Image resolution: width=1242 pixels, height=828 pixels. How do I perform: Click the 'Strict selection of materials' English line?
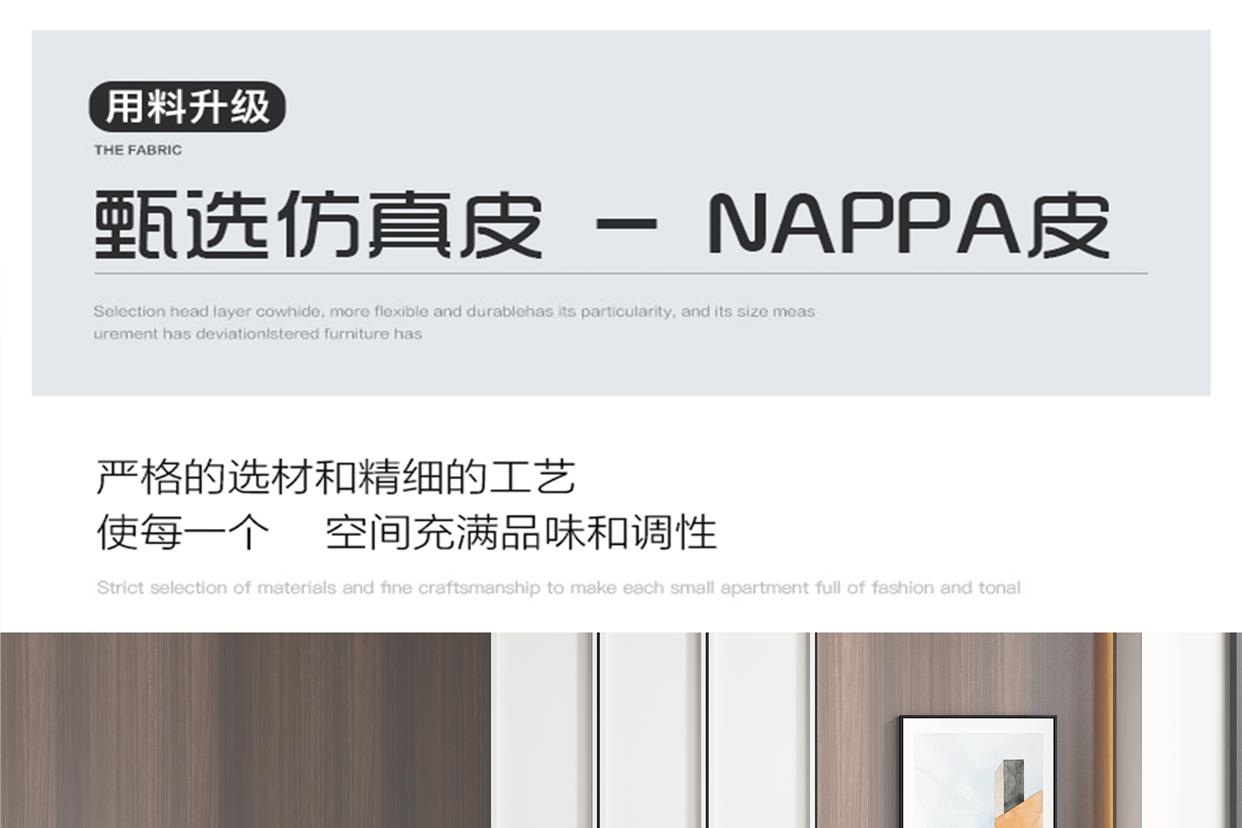(558, 588)
